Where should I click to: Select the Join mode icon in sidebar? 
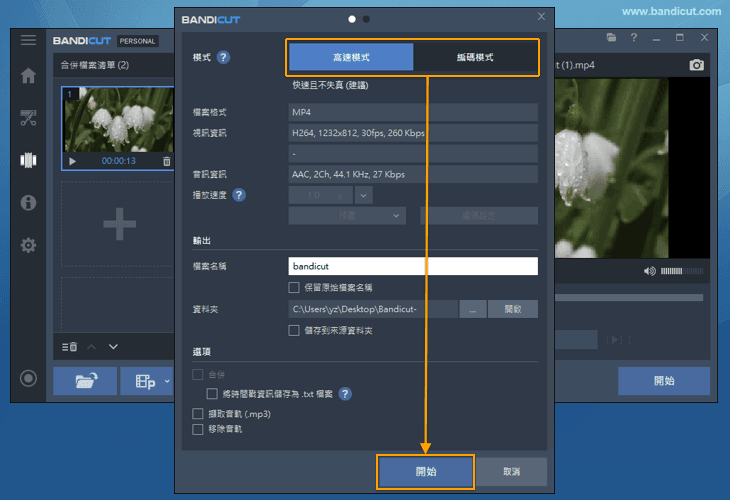[x=28, y=160]
